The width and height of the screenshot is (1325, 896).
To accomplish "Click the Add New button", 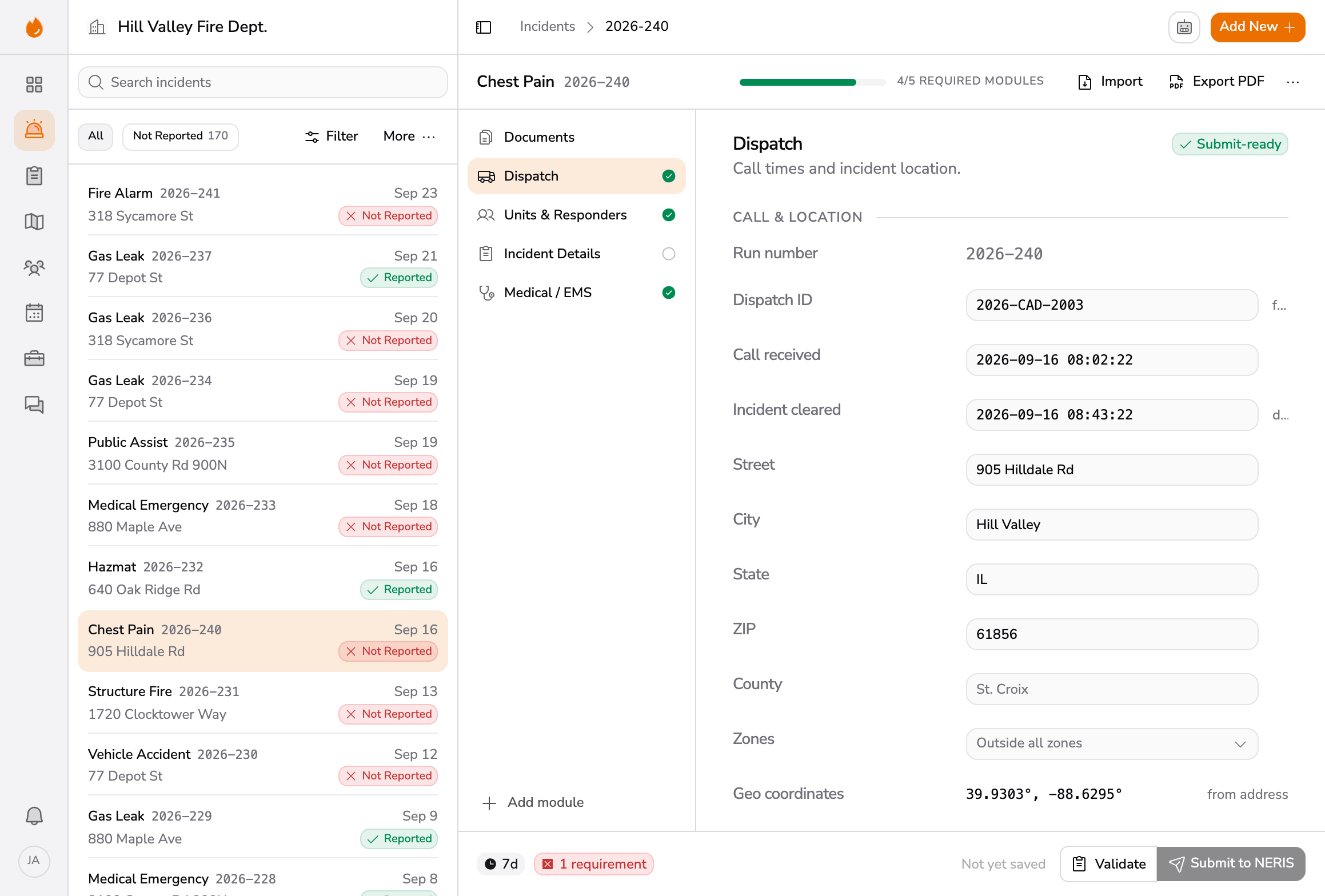I will (1258, 27).
